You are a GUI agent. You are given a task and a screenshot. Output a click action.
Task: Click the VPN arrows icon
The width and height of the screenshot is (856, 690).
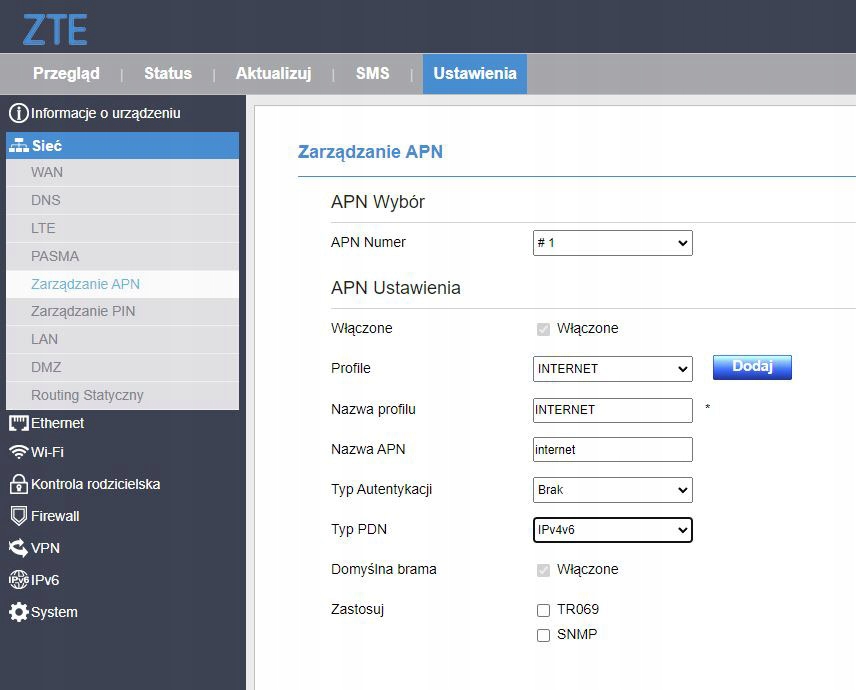pyautogui.click(x=18, y=548)
